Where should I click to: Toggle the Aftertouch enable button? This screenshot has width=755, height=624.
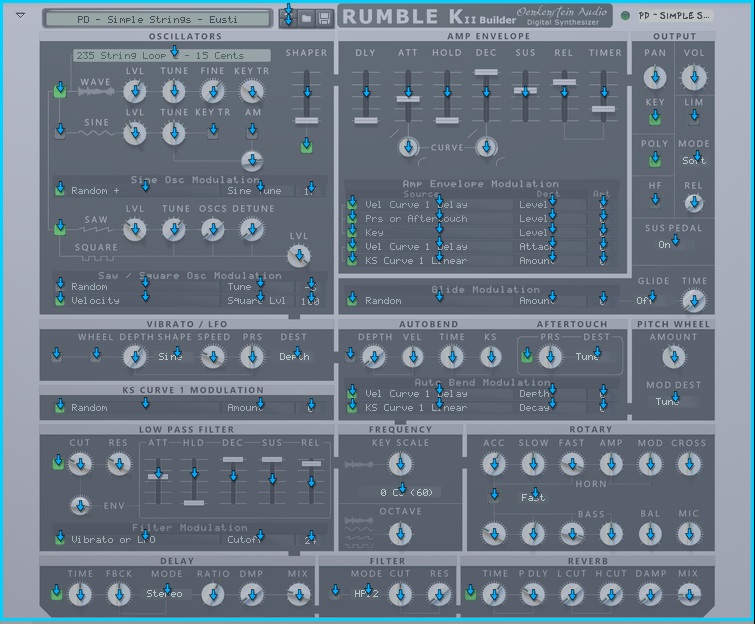click(x=527, y=356)
